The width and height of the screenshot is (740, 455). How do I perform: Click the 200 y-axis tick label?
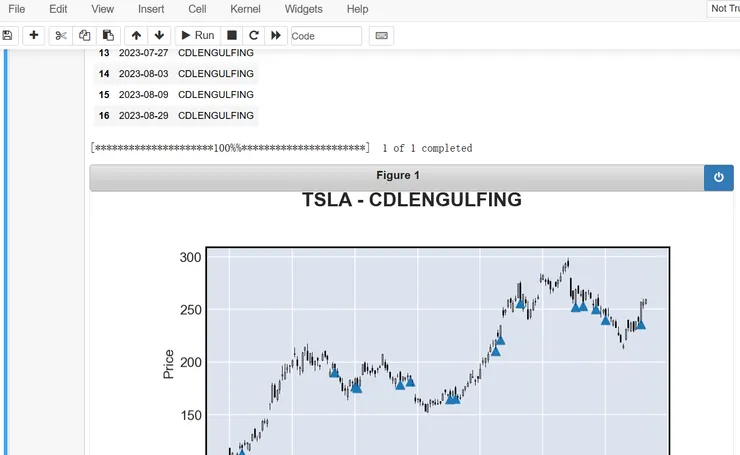pos(190,362)
